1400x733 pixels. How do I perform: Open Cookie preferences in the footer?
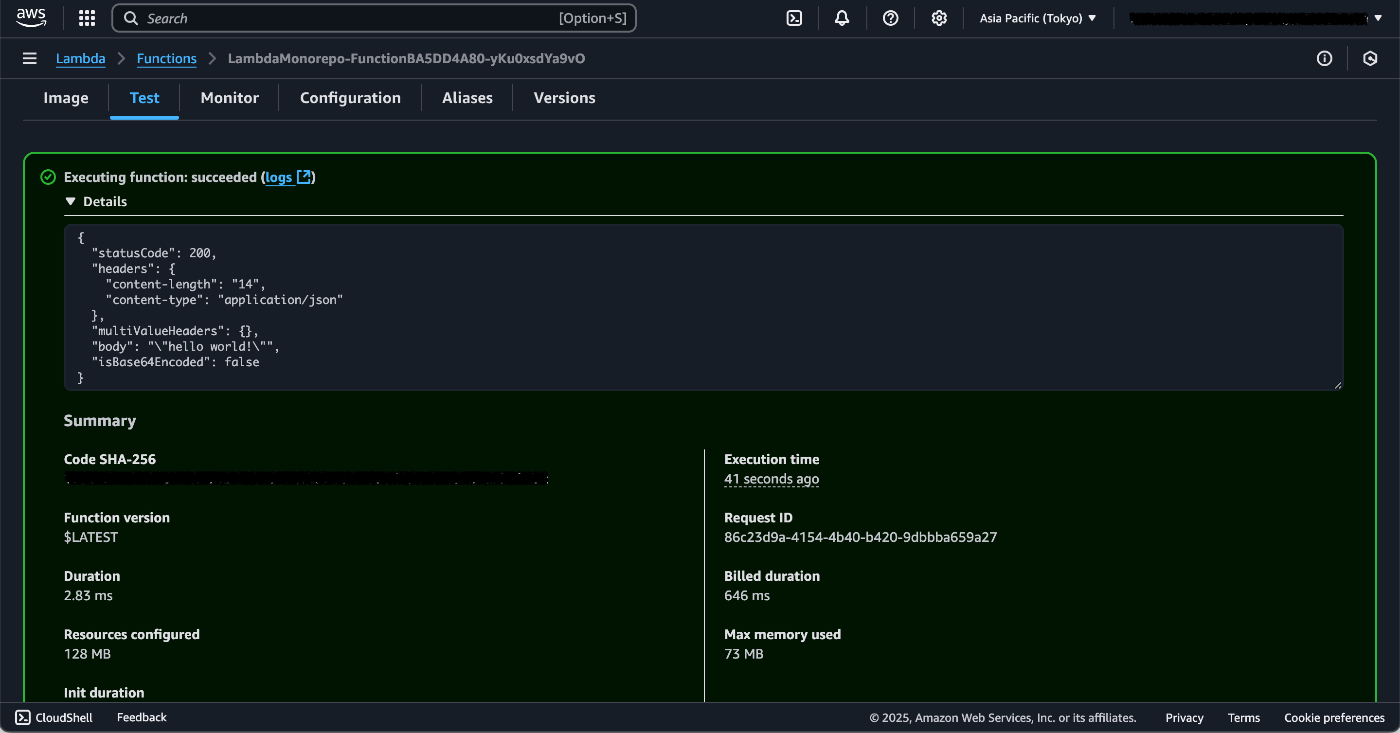click(x=1334, y=717)
